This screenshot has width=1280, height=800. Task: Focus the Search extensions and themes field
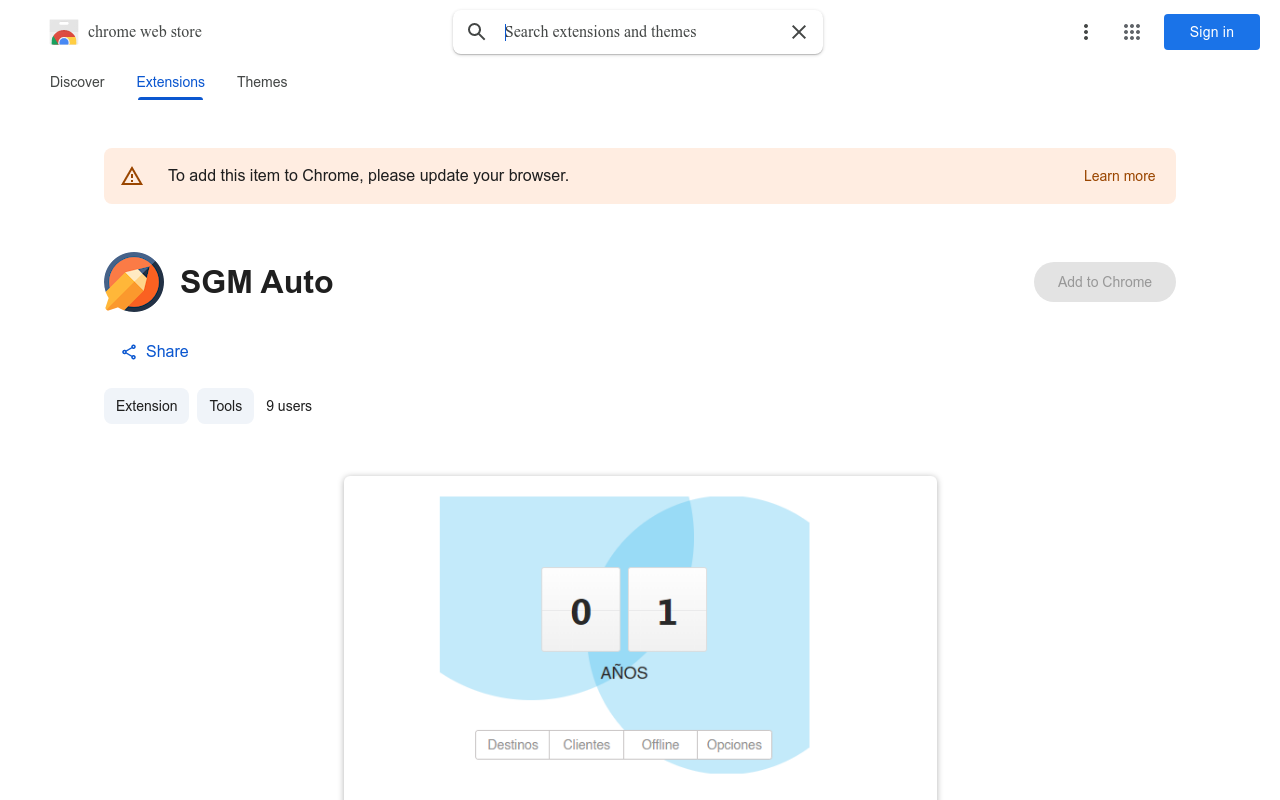point(640,32)
